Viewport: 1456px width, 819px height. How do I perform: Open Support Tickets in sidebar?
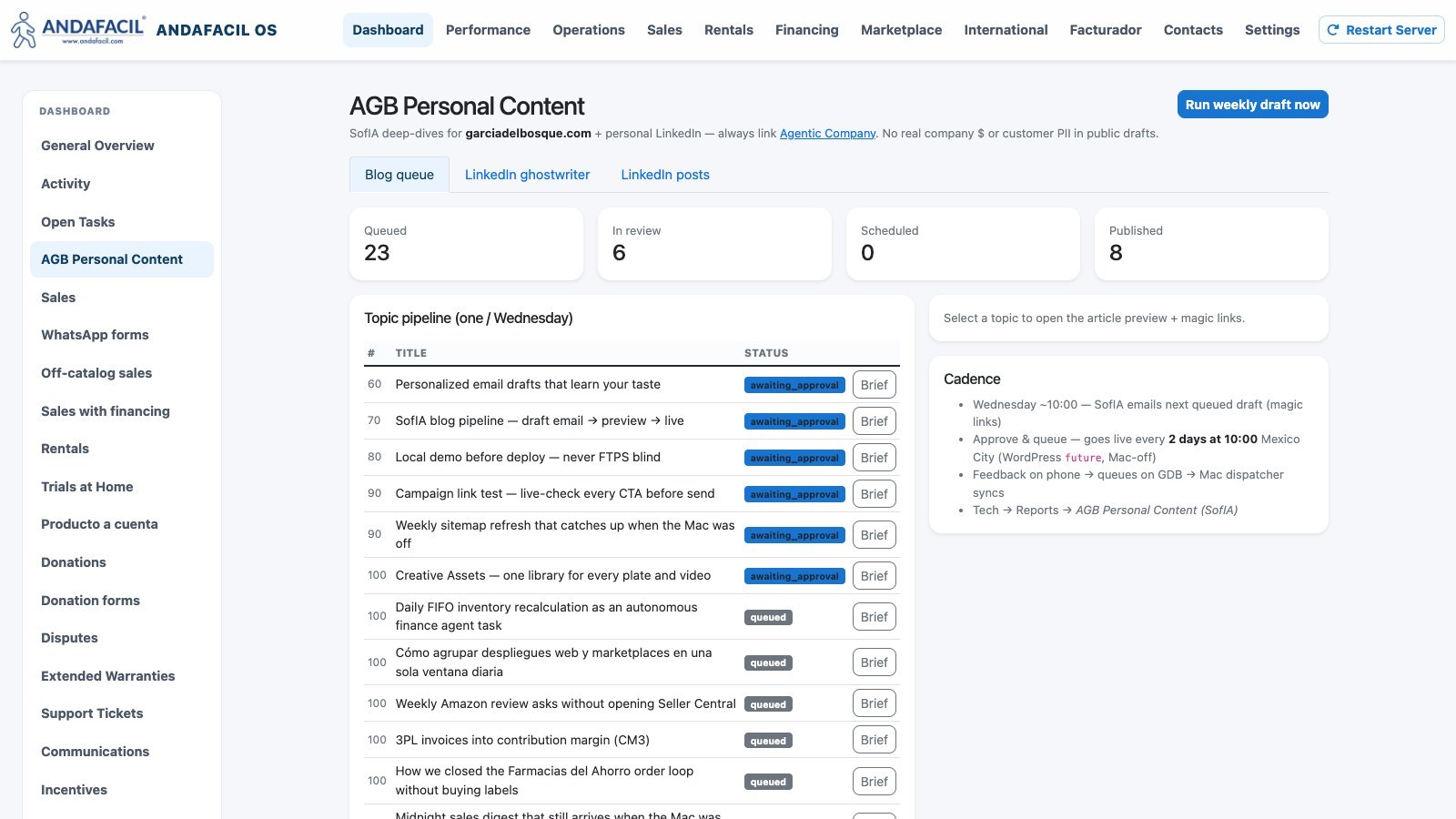[122, 713]
